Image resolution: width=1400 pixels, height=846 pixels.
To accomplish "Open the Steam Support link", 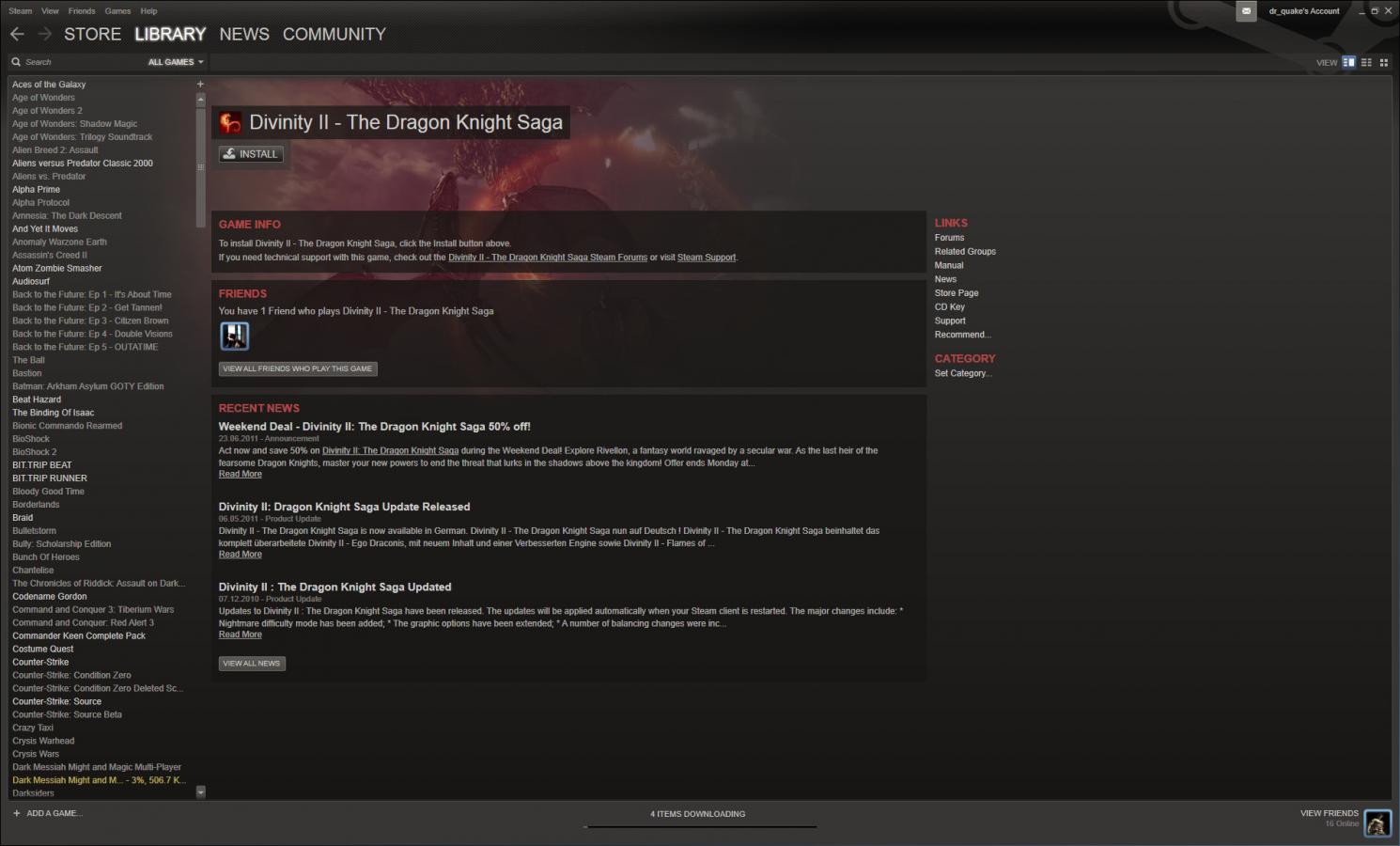I will [x=707, y=258].
